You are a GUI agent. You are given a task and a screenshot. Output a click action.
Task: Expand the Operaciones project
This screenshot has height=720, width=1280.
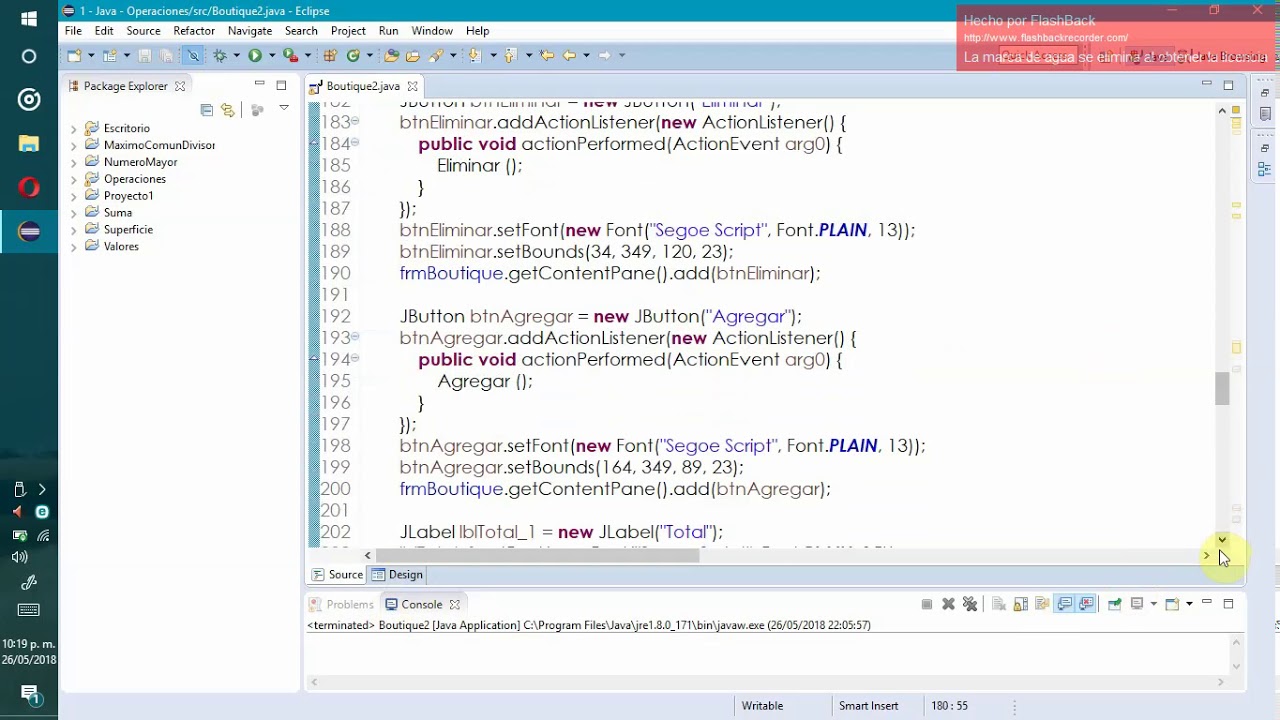click(x=73, y=180)
